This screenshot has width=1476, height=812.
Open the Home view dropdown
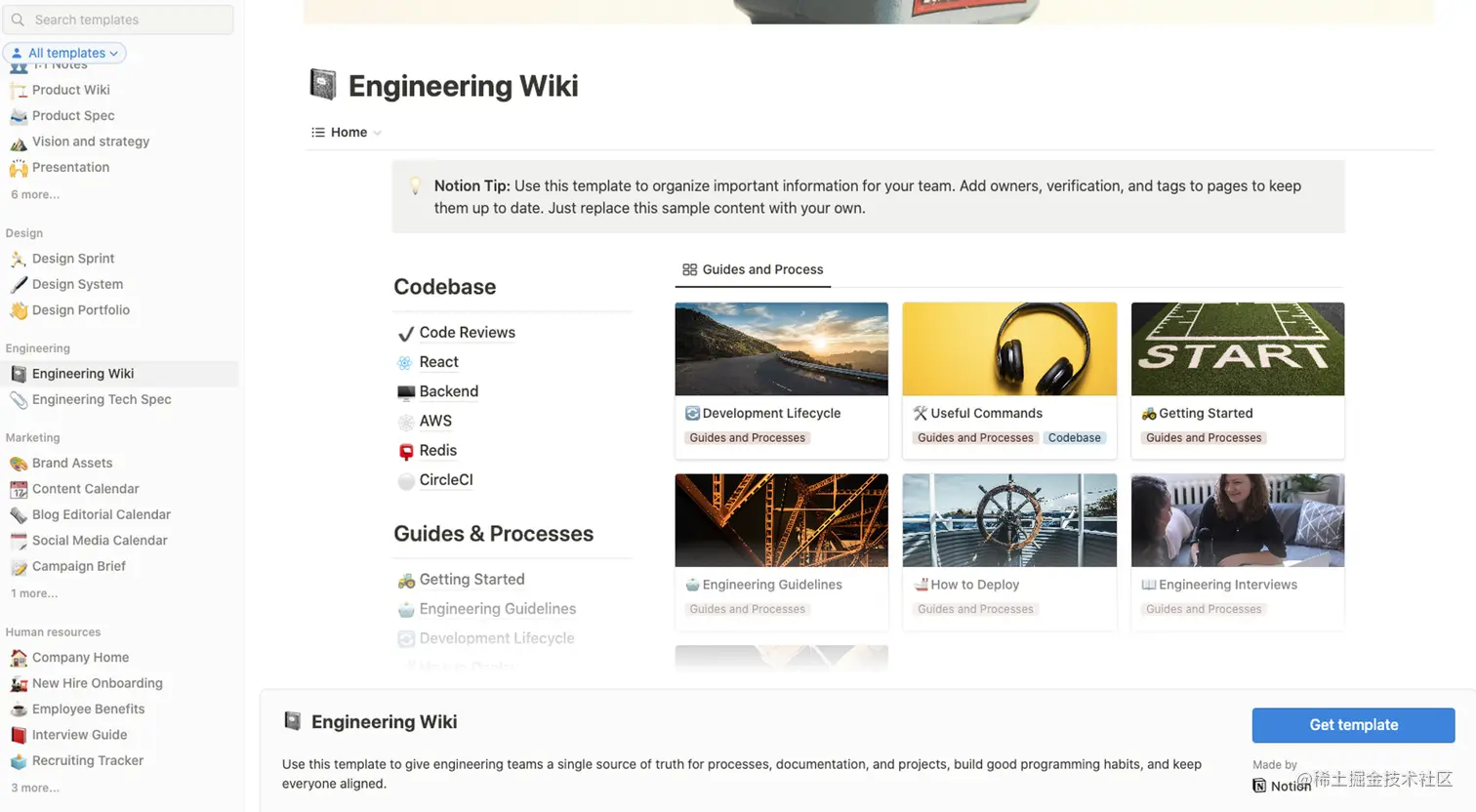pos(347,133)
